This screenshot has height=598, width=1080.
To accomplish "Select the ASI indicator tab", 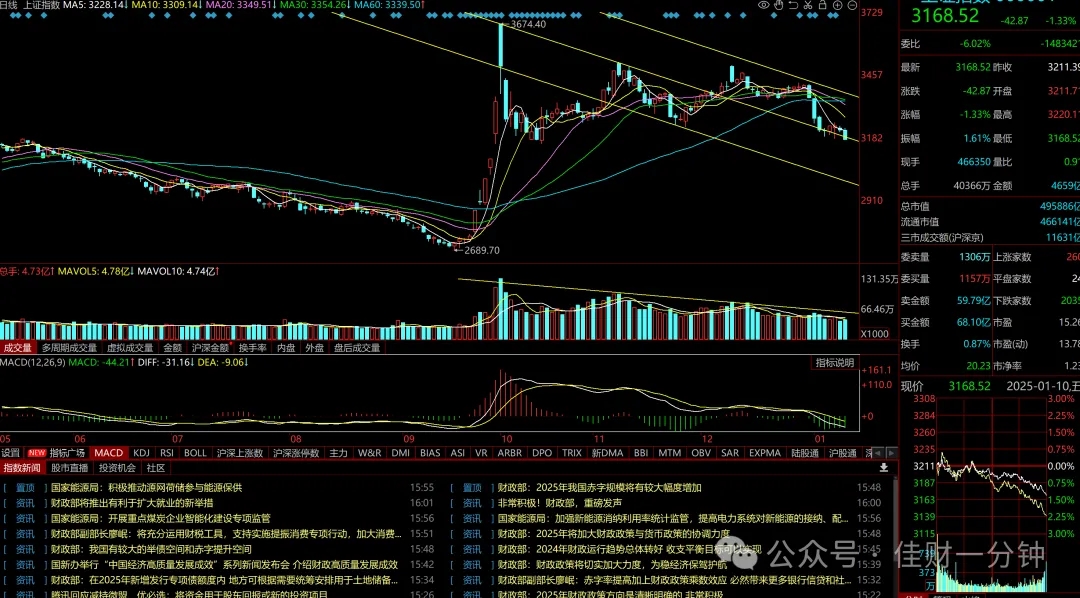I will [457, 453].
